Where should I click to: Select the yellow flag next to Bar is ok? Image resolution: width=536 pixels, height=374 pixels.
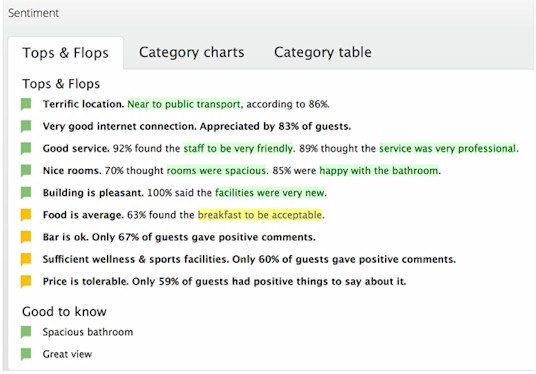pyautogui.click(x=26, y=237)
